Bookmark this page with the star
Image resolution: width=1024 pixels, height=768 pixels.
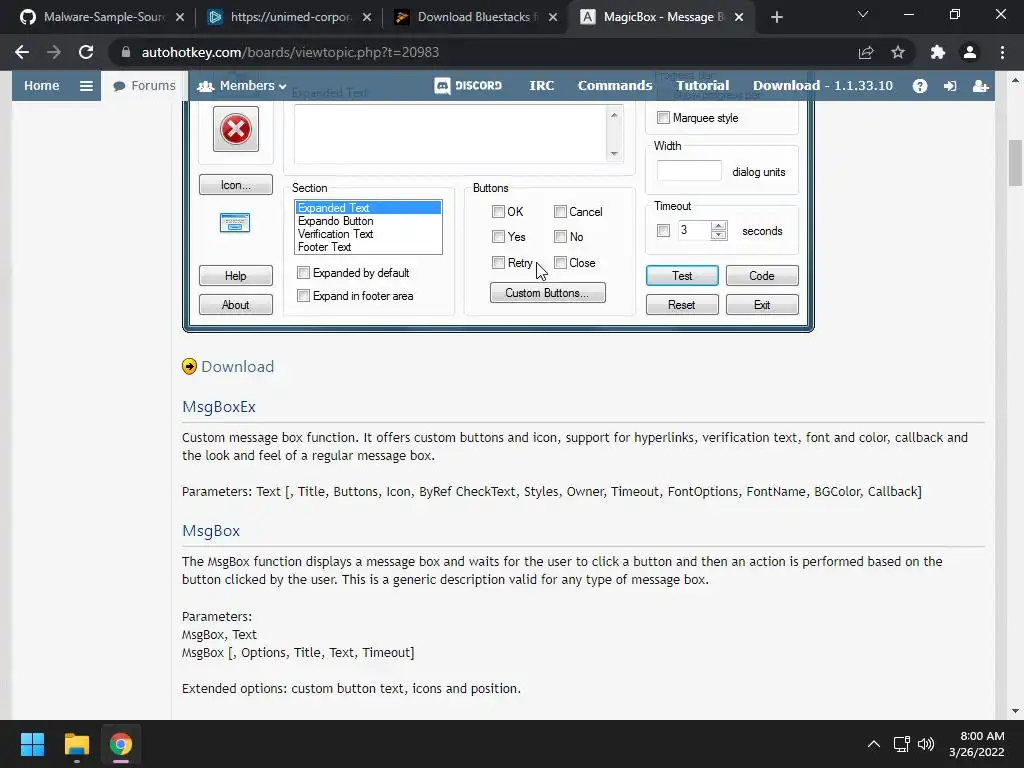pyautogui.click(x=898, y=52)
